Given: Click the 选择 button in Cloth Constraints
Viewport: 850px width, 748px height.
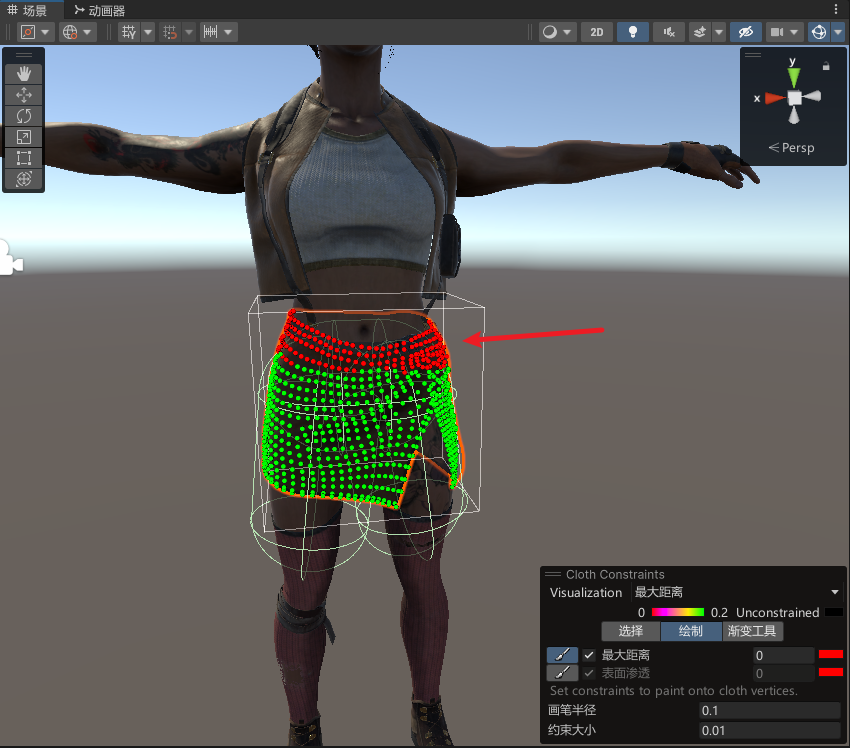Looking at the screenshot, I should tap(630, 631).
